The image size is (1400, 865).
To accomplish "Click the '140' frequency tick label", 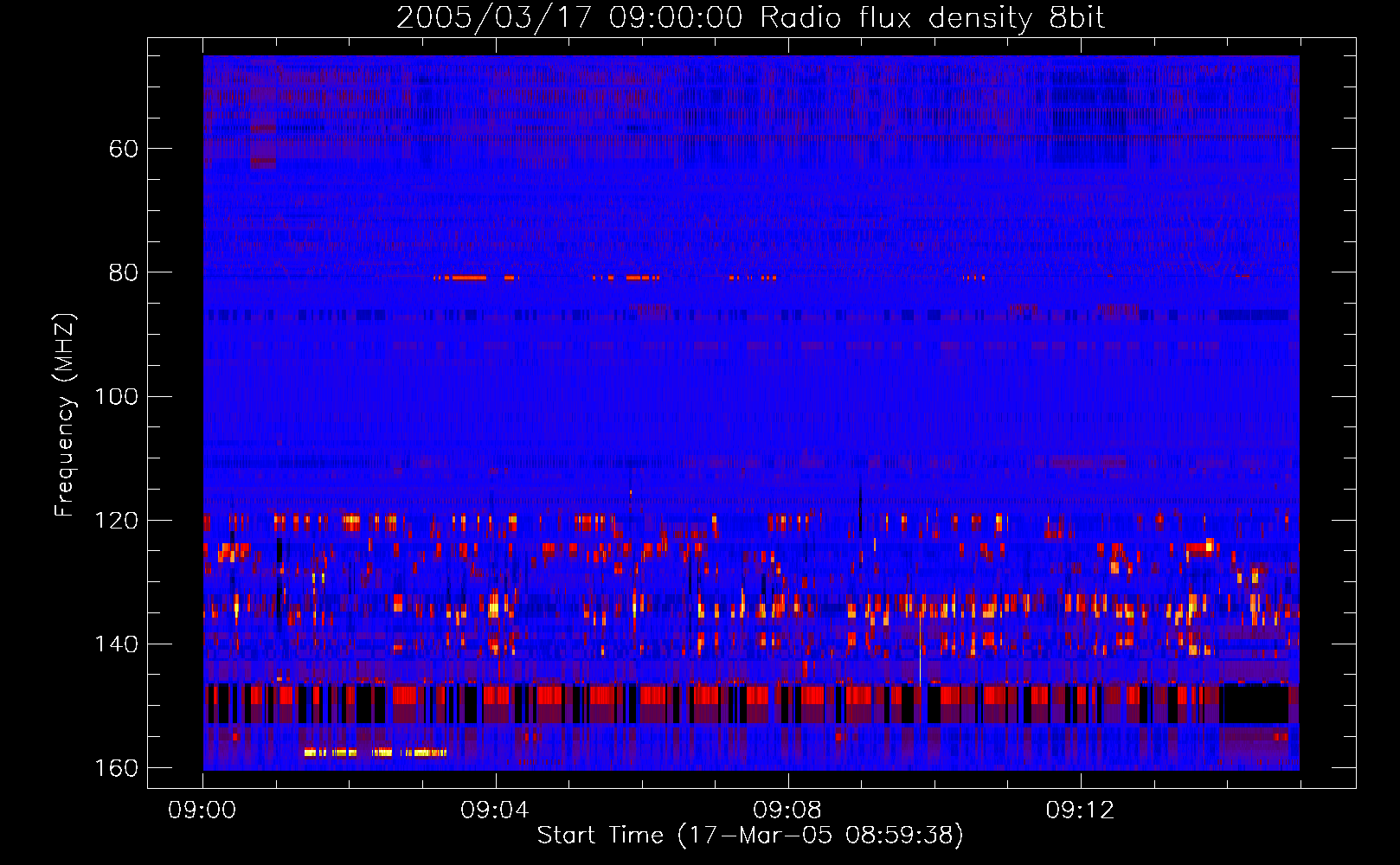I will [116, 644].
